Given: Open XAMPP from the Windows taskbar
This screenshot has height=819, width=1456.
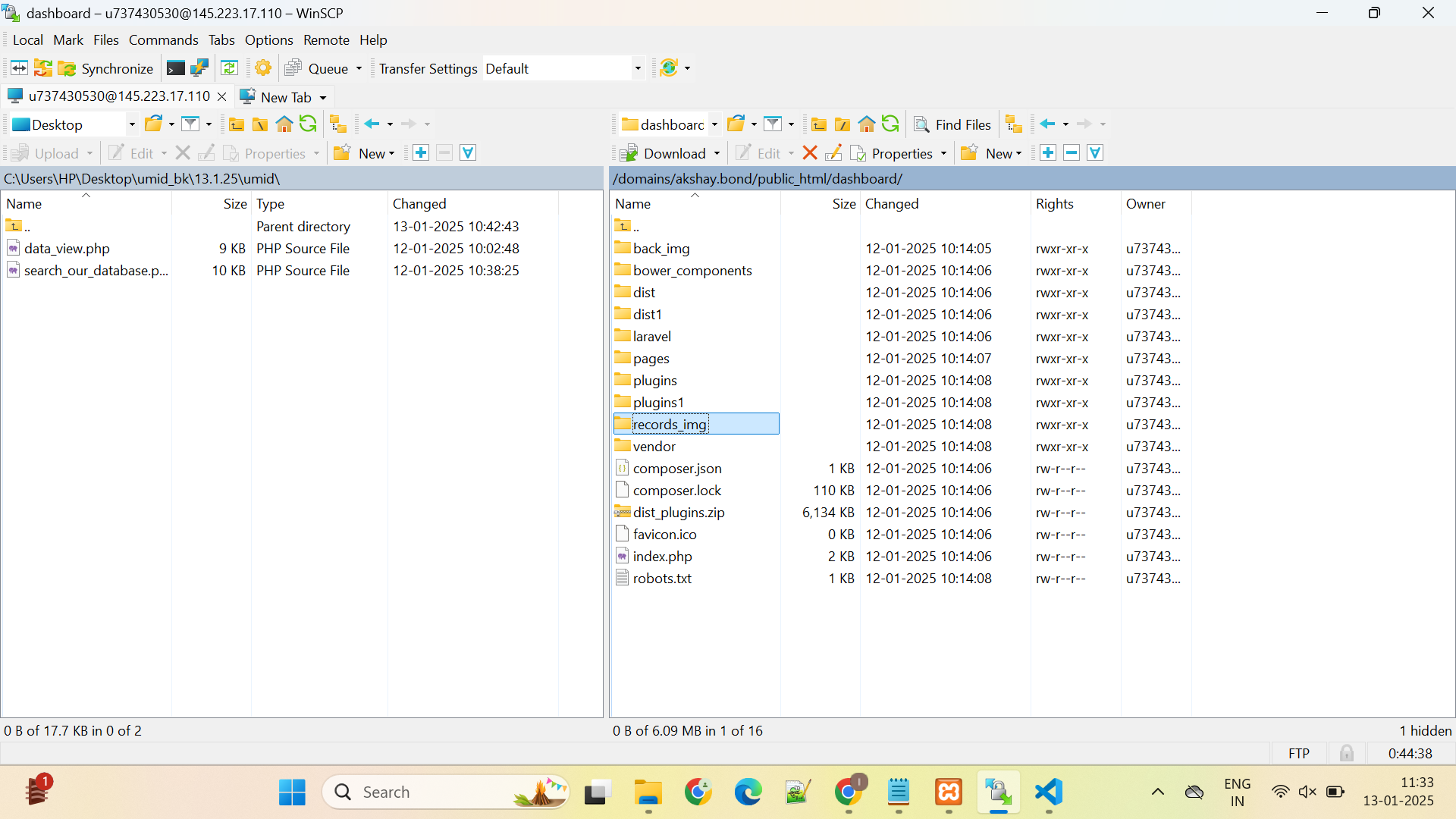Looking at the screenshot, I should 949,792.
